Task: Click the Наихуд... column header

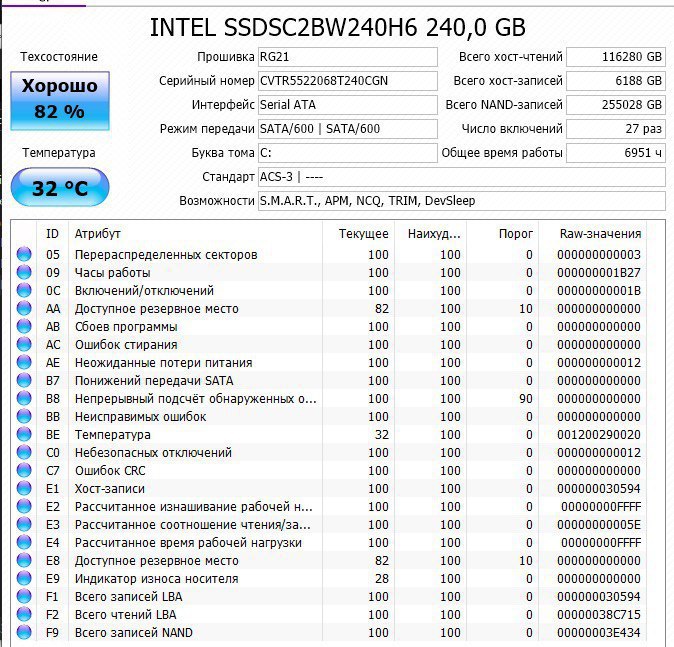Action: click(x=430, y=234)
